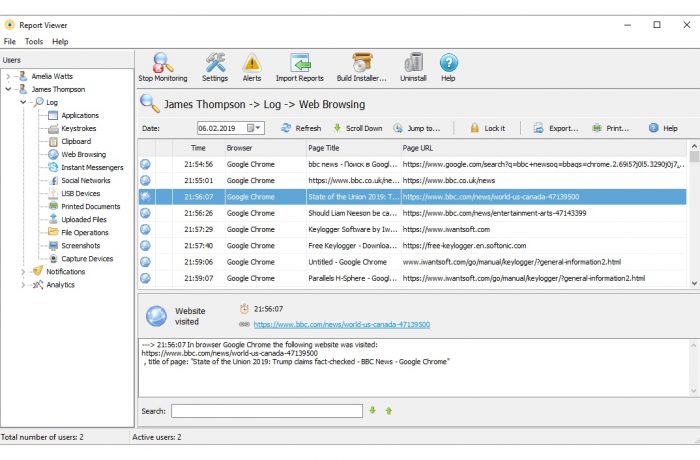Open File Operations log section
The width and height of the screenshot is (700, 460).
(x=85, y=232)
